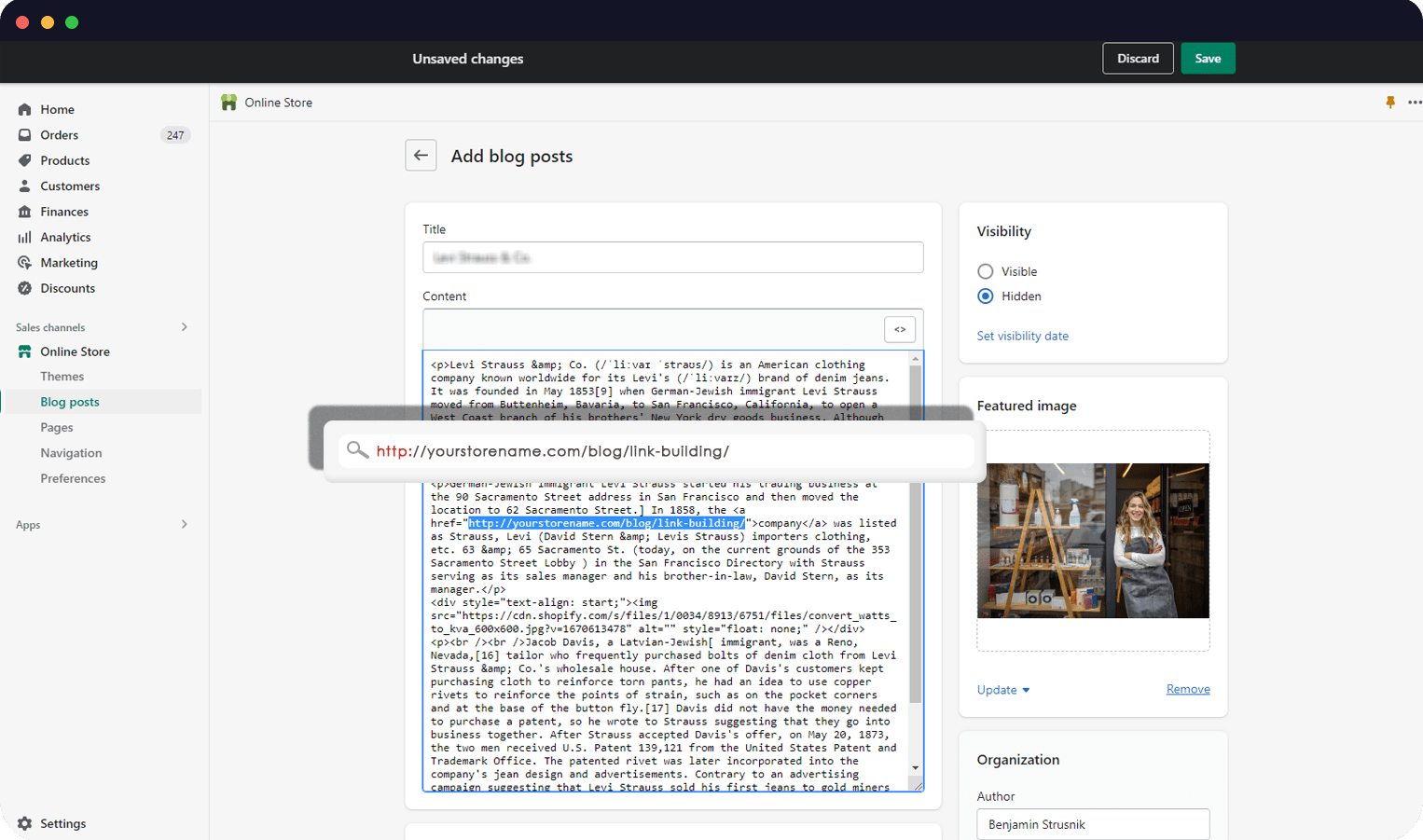Go to Discounts in the sidebar
The width and height of the screenshot is (1423, 840).
point(68,288)
